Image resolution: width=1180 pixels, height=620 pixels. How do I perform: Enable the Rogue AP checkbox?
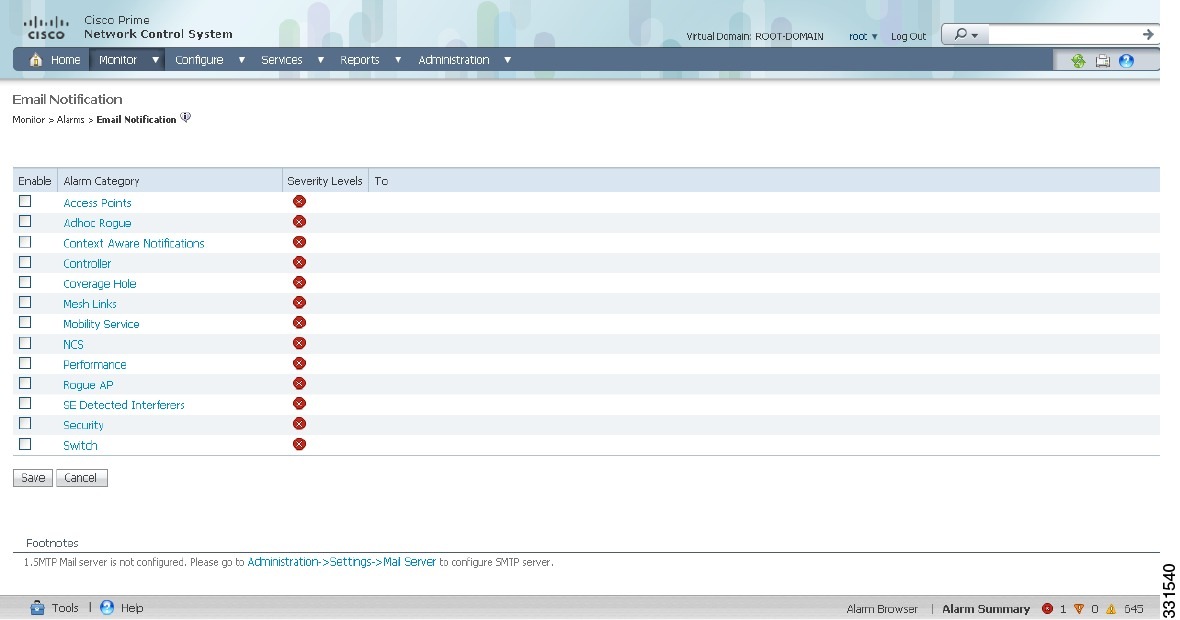(x=25, y=384)
